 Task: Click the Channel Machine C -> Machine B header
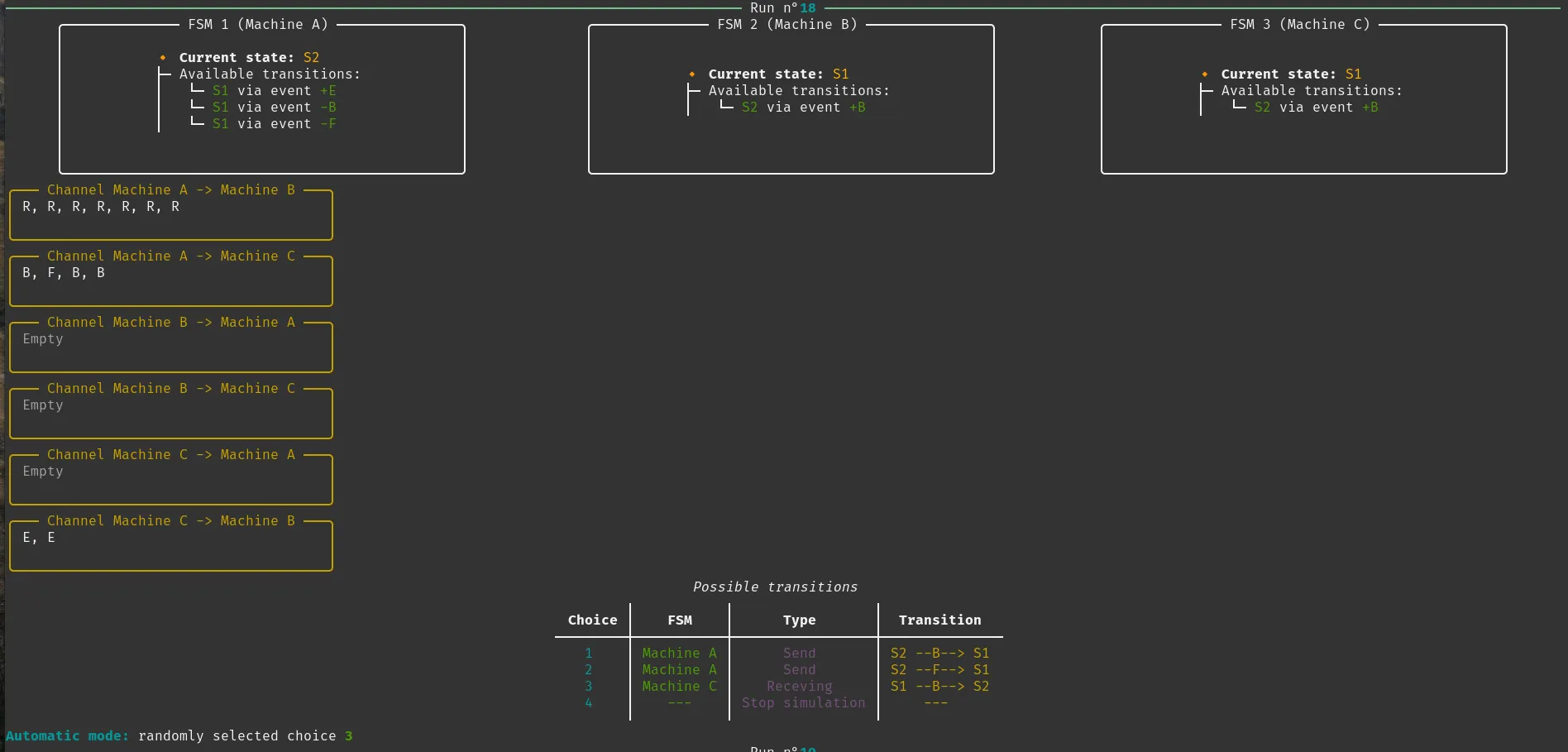coord(170,521)
